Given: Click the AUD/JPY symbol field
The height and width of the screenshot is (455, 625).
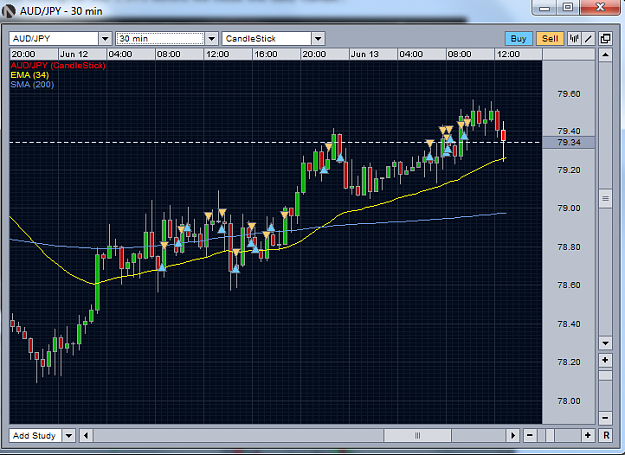Looking at the screenshot, I should pyautogui.click(x=54, y=39).
